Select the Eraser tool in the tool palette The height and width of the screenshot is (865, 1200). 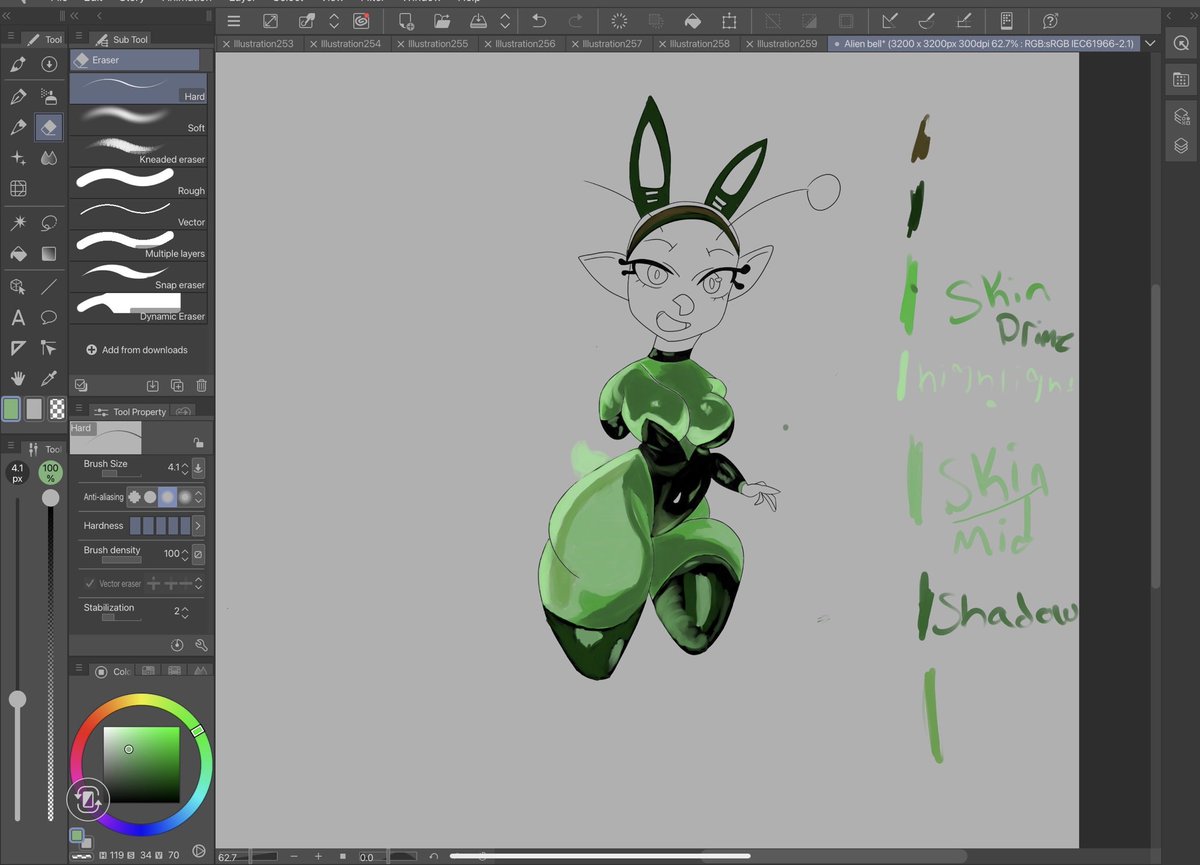[48, 127]
